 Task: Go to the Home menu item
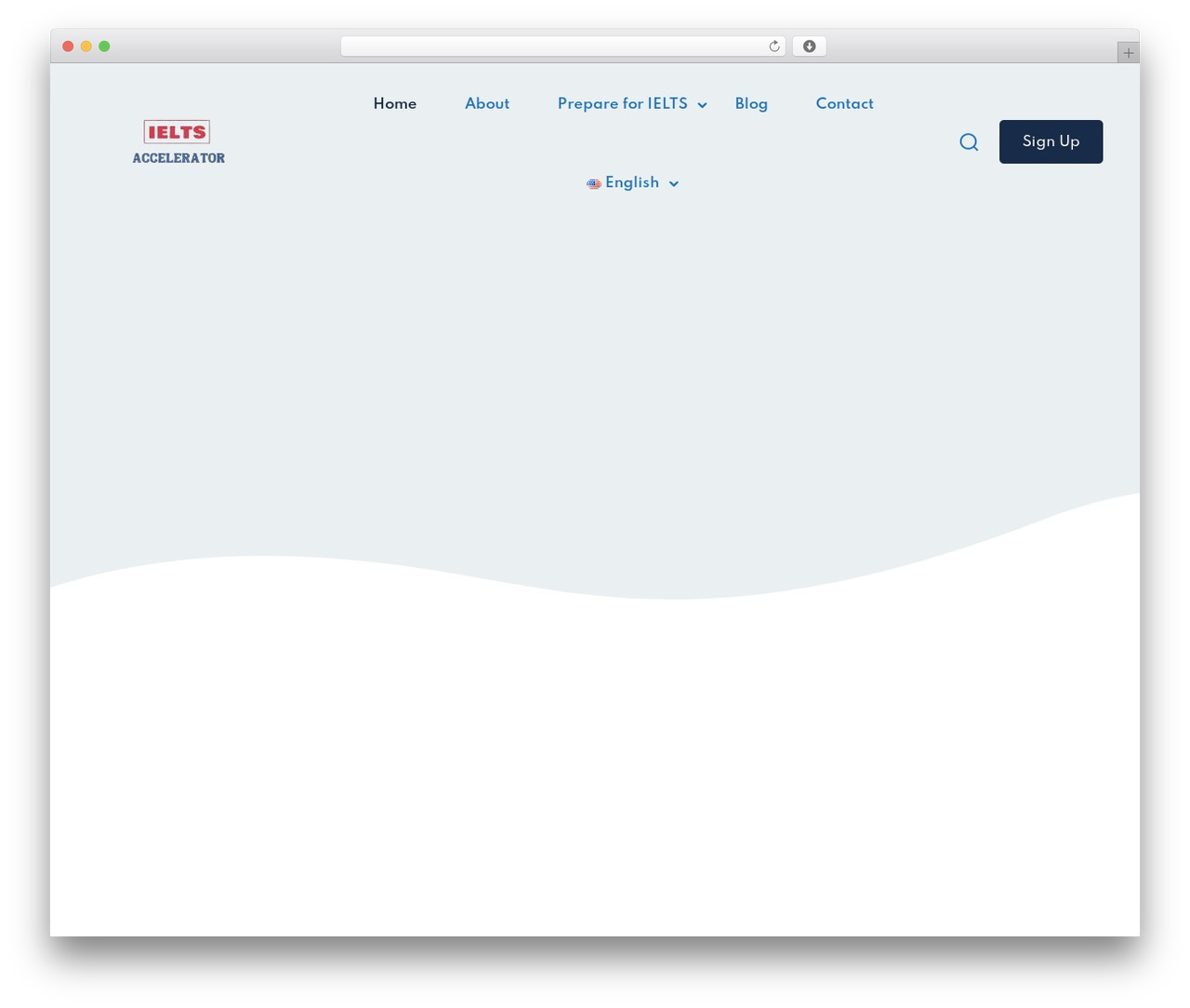(395, 104)
